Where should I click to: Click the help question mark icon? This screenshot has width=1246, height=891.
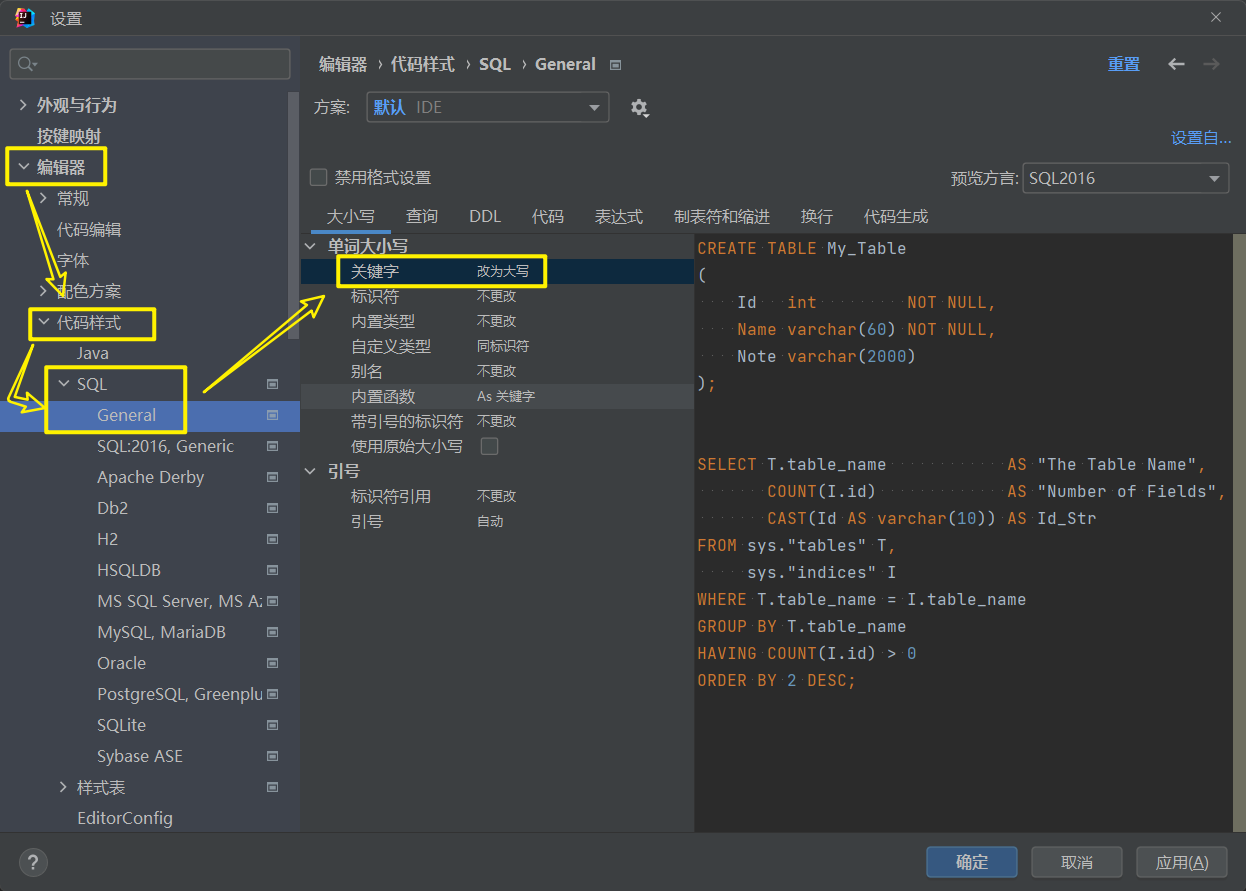[33, 862]
